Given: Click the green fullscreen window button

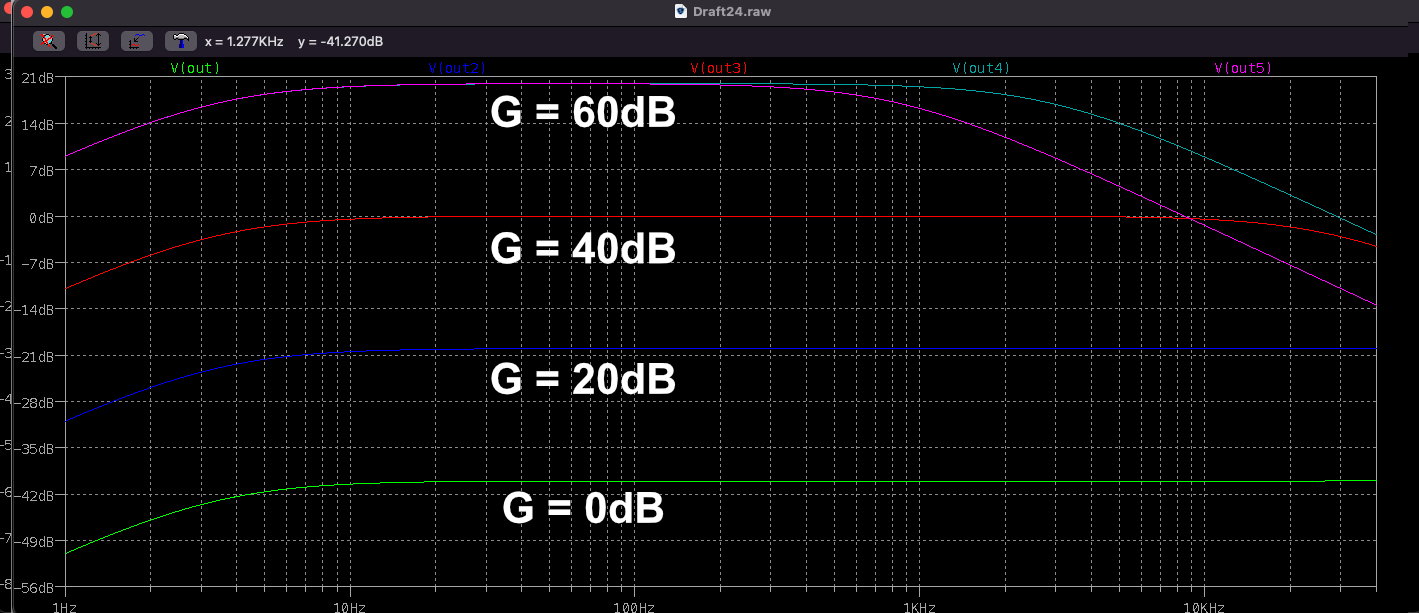Looking at the screenshot, I should 67,12.
